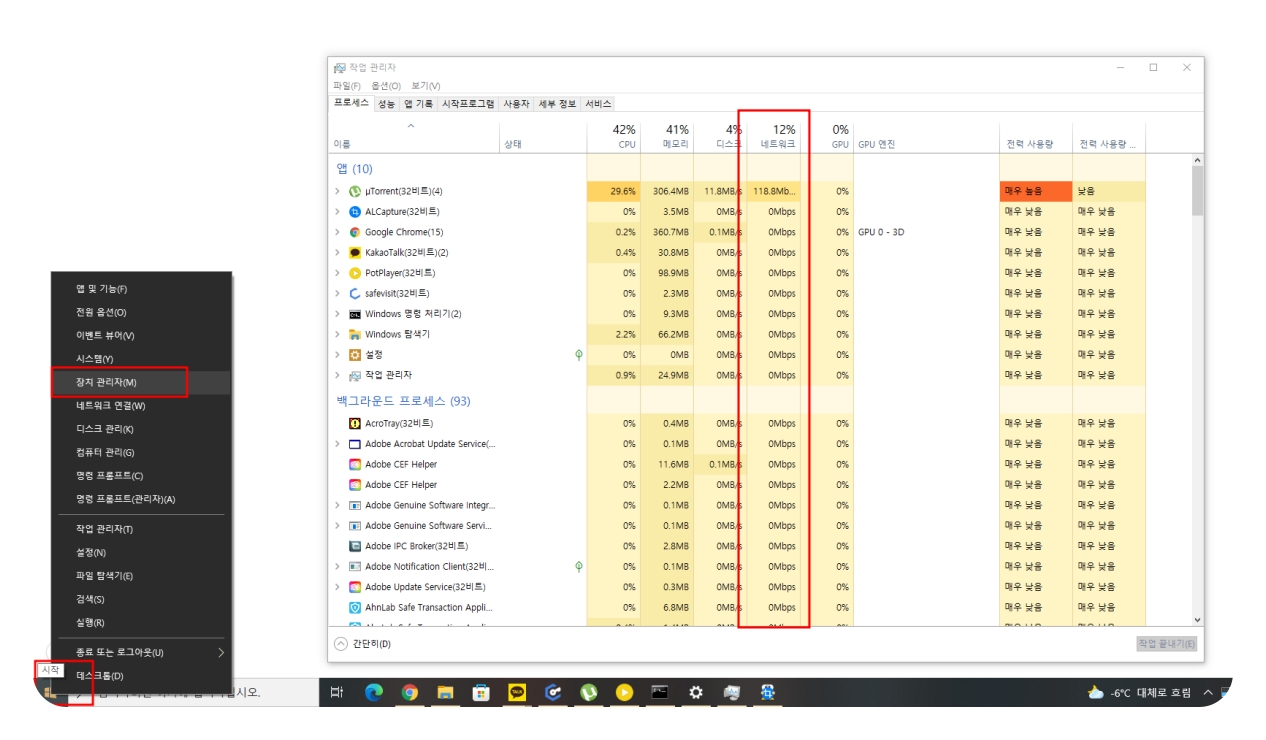Sort by the CPU column header

612,137
